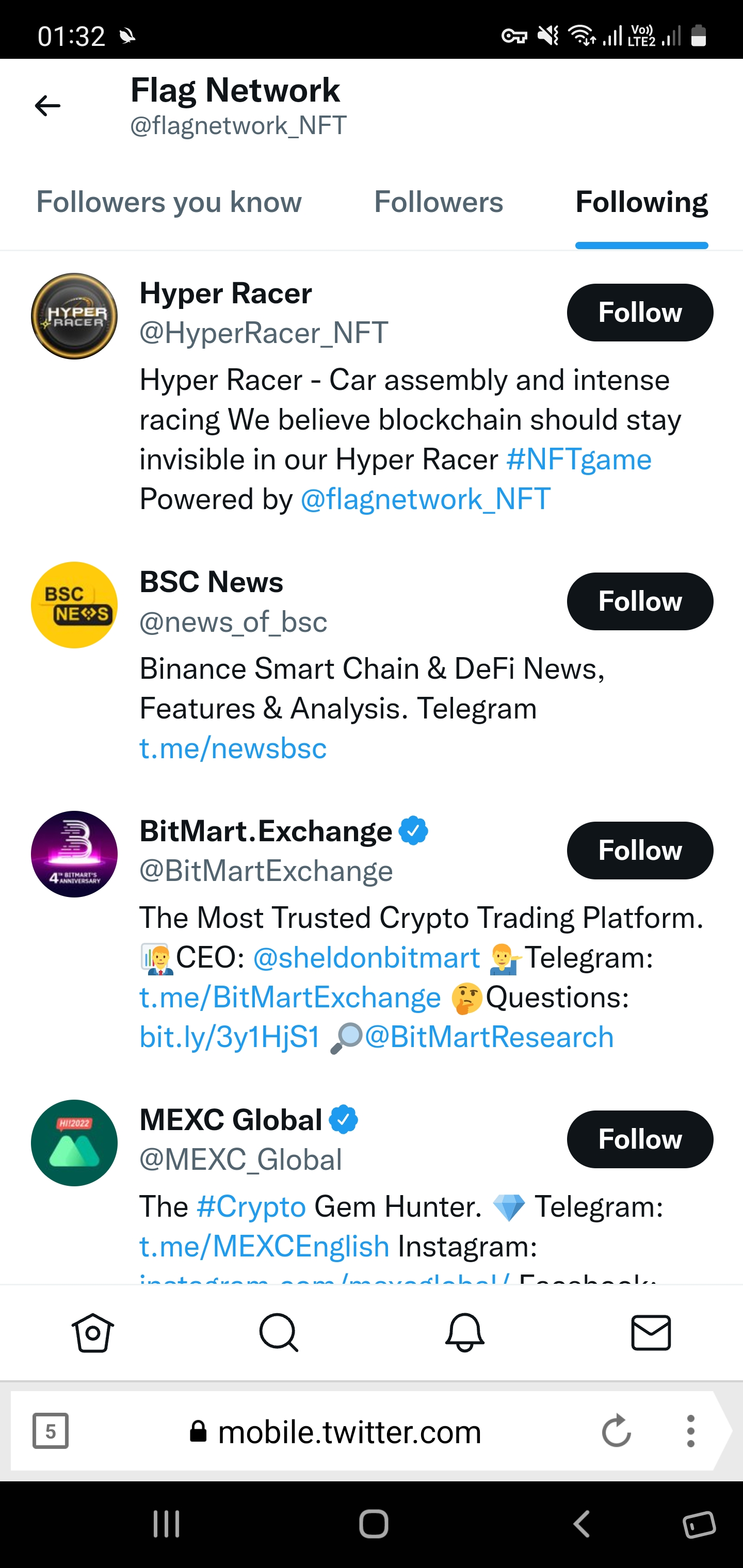The height and width of the screenshot is (1568, 743).
Task: Select the Following tab
Action: click(x=641, y=202)
